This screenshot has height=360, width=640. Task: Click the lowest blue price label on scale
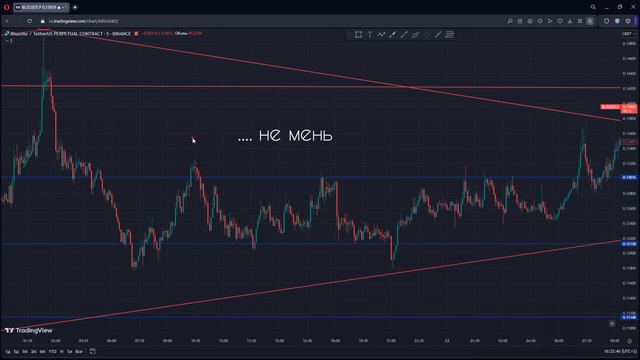coord(629,317)
